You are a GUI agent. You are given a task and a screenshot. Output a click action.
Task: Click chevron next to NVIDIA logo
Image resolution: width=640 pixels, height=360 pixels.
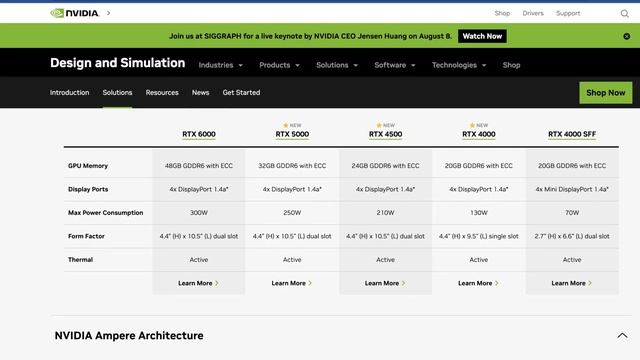109,13
